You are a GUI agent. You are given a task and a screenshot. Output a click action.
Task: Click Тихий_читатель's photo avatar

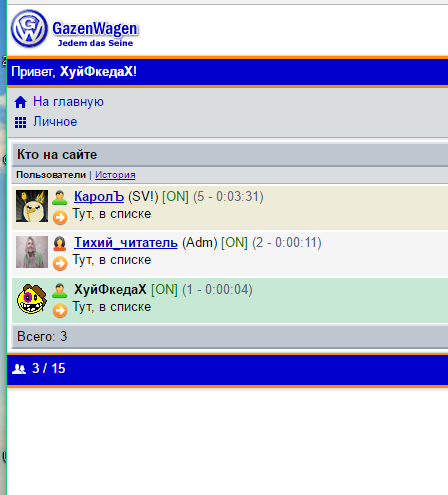pyautogui.click(x=32, y=252)
